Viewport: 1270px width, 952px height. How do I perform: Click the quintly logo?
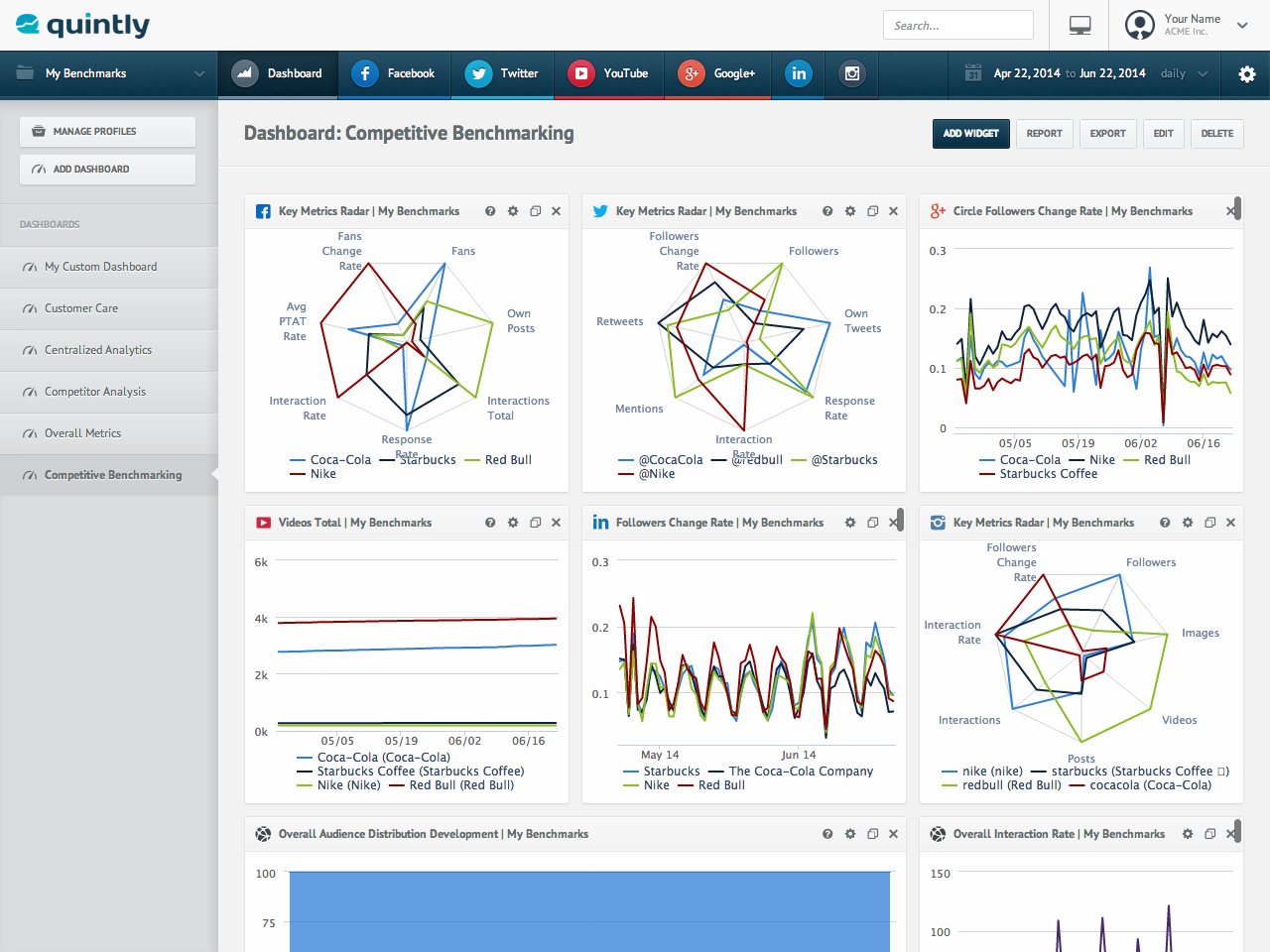[82, 25]
